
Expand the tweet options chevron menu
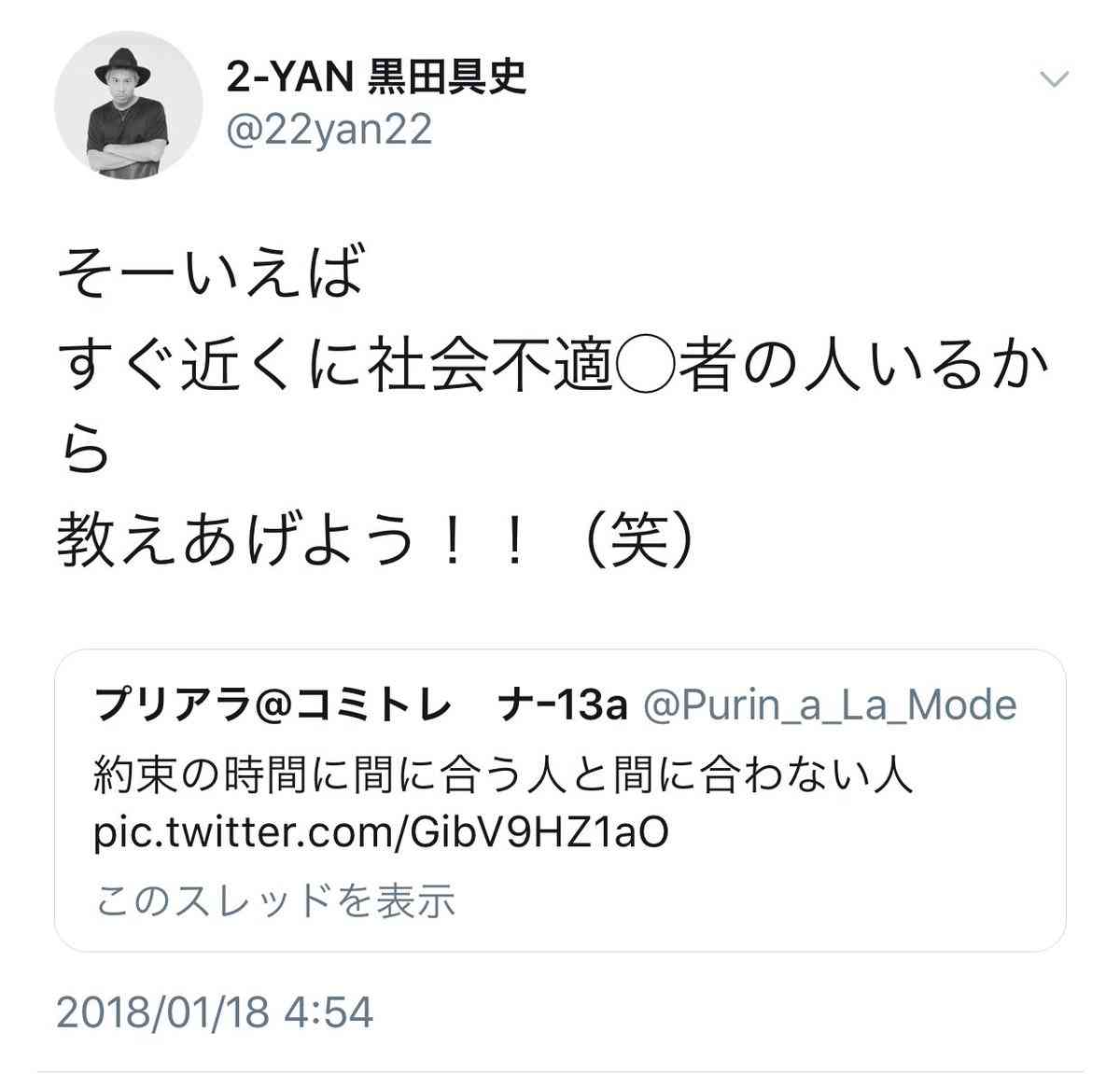coord(1054,80)
